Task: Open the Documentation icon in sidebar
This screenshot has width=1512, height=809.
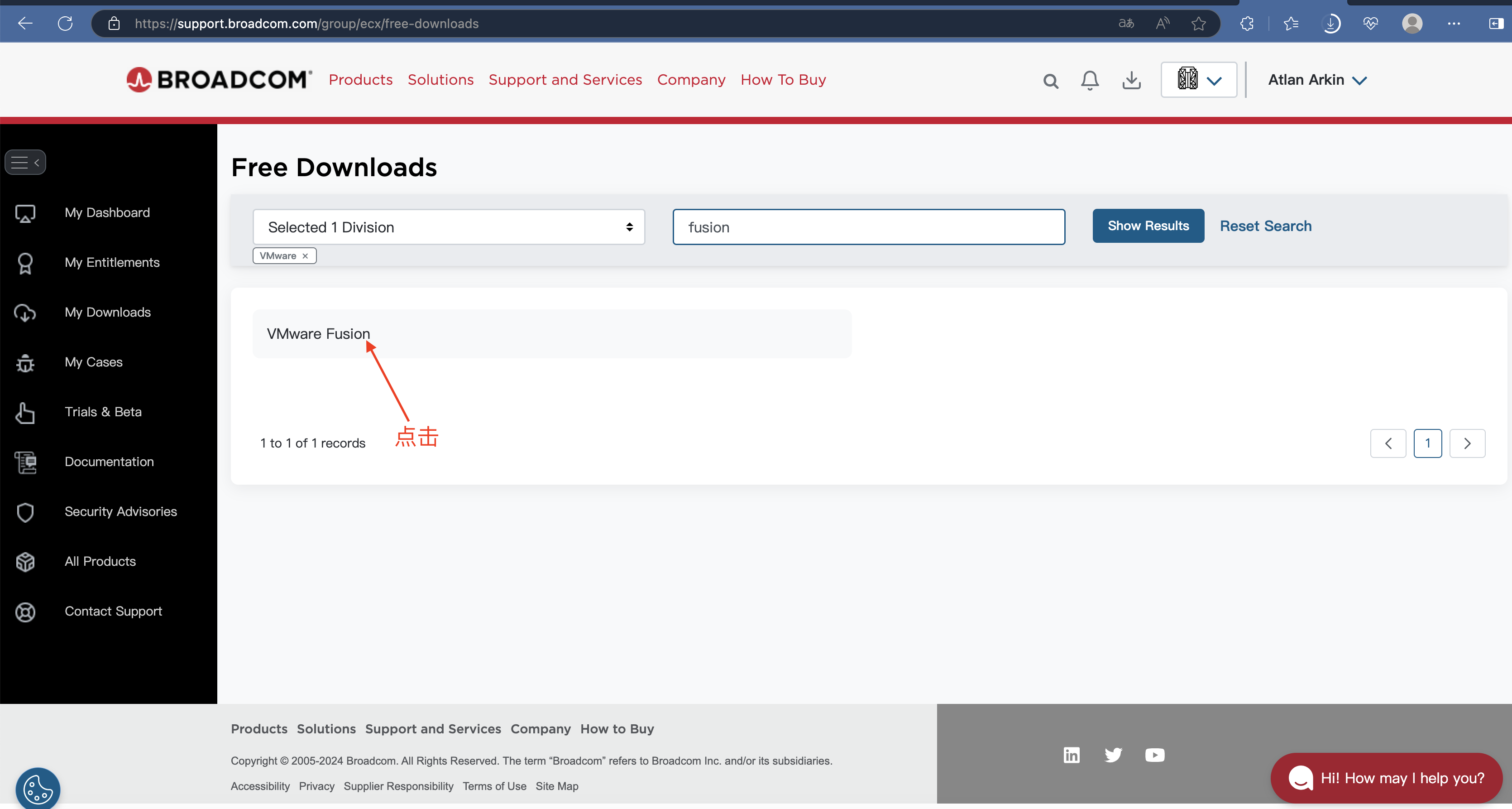Action: [x=25, y=462]
